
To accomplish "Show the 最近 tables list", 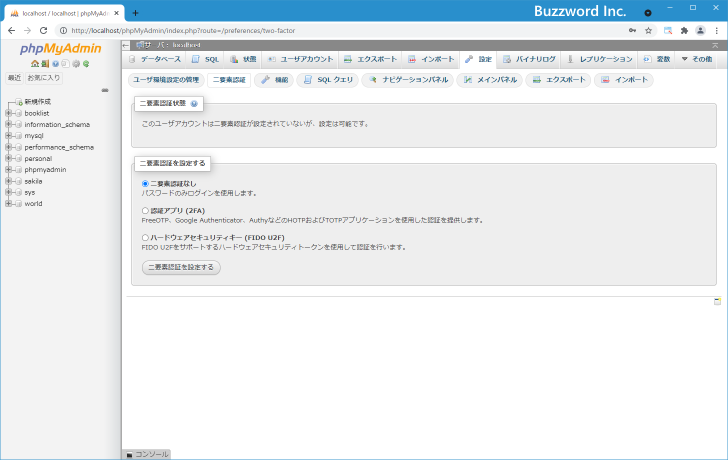I will (14, 78).
